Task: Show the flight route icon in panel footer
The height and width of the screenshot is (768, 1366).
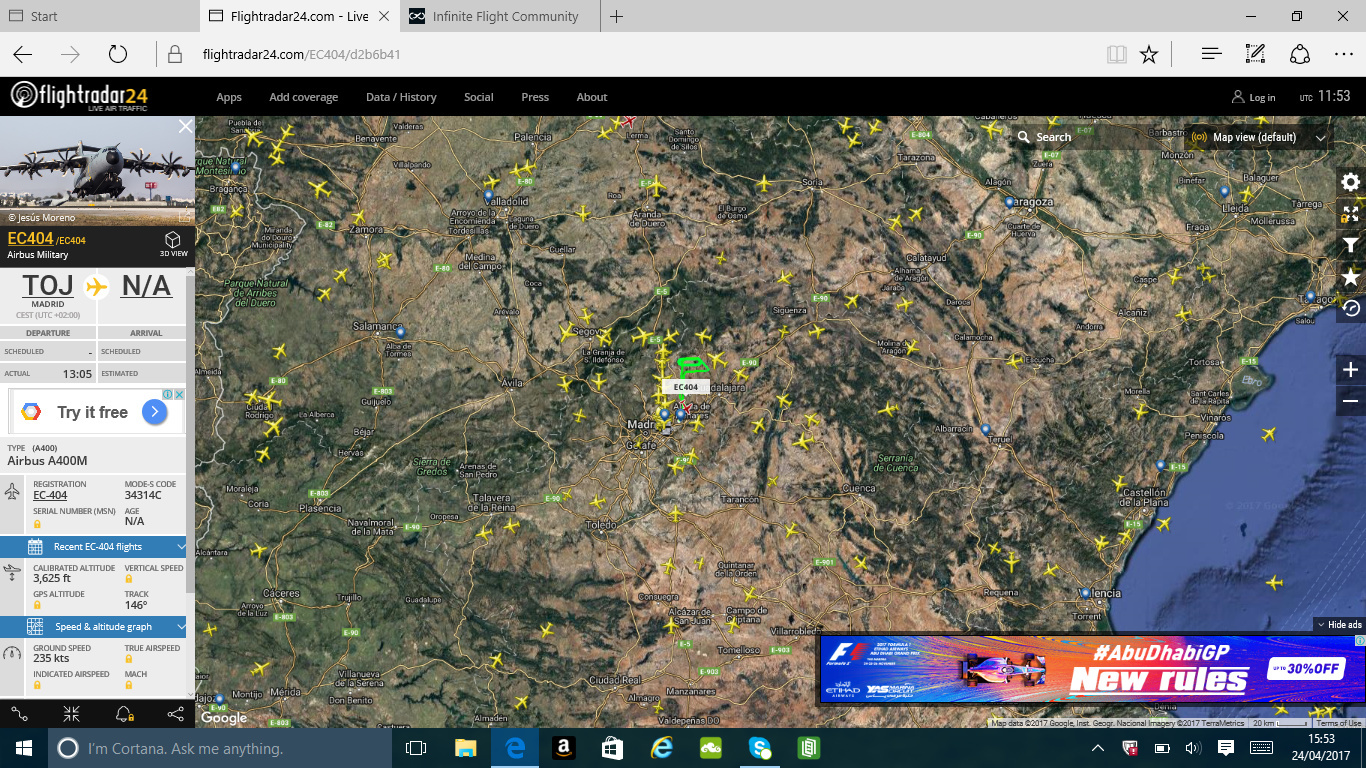Action: click(x=20, y=713)
